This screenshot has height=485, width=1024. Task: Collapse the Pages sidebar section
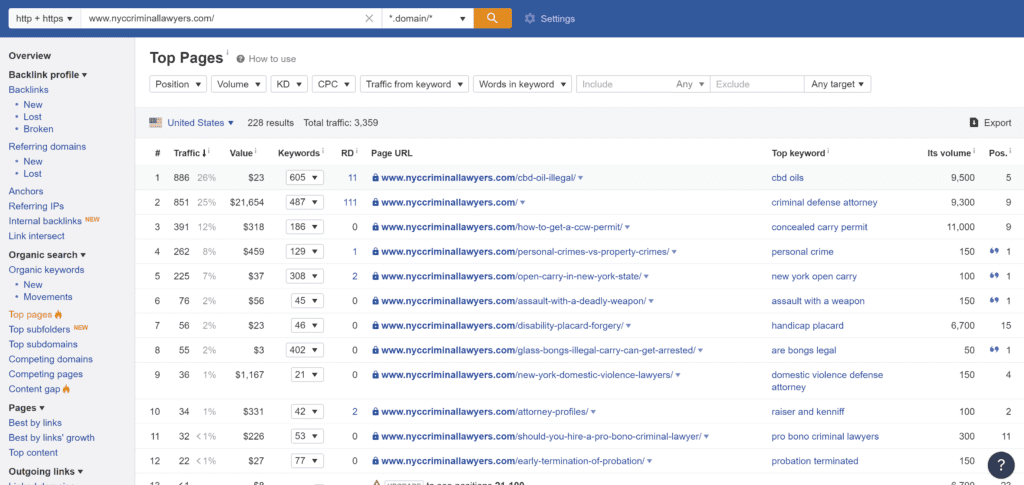tap(26, 407)
